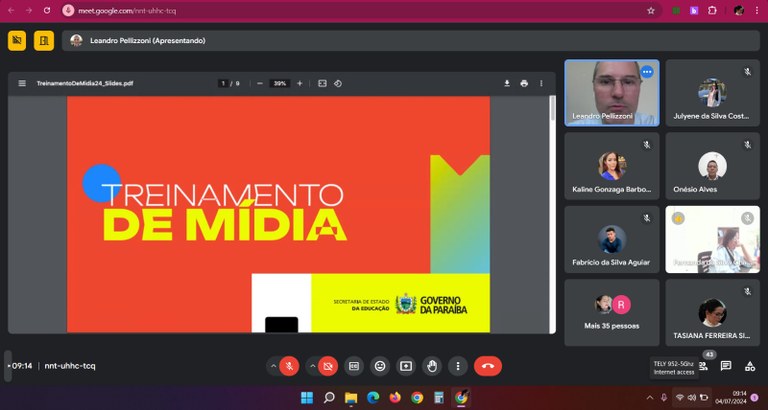This screenshot has height=410, width=768.
Task: Toggle the microphone mute button
Action: (x=289, y=366)
